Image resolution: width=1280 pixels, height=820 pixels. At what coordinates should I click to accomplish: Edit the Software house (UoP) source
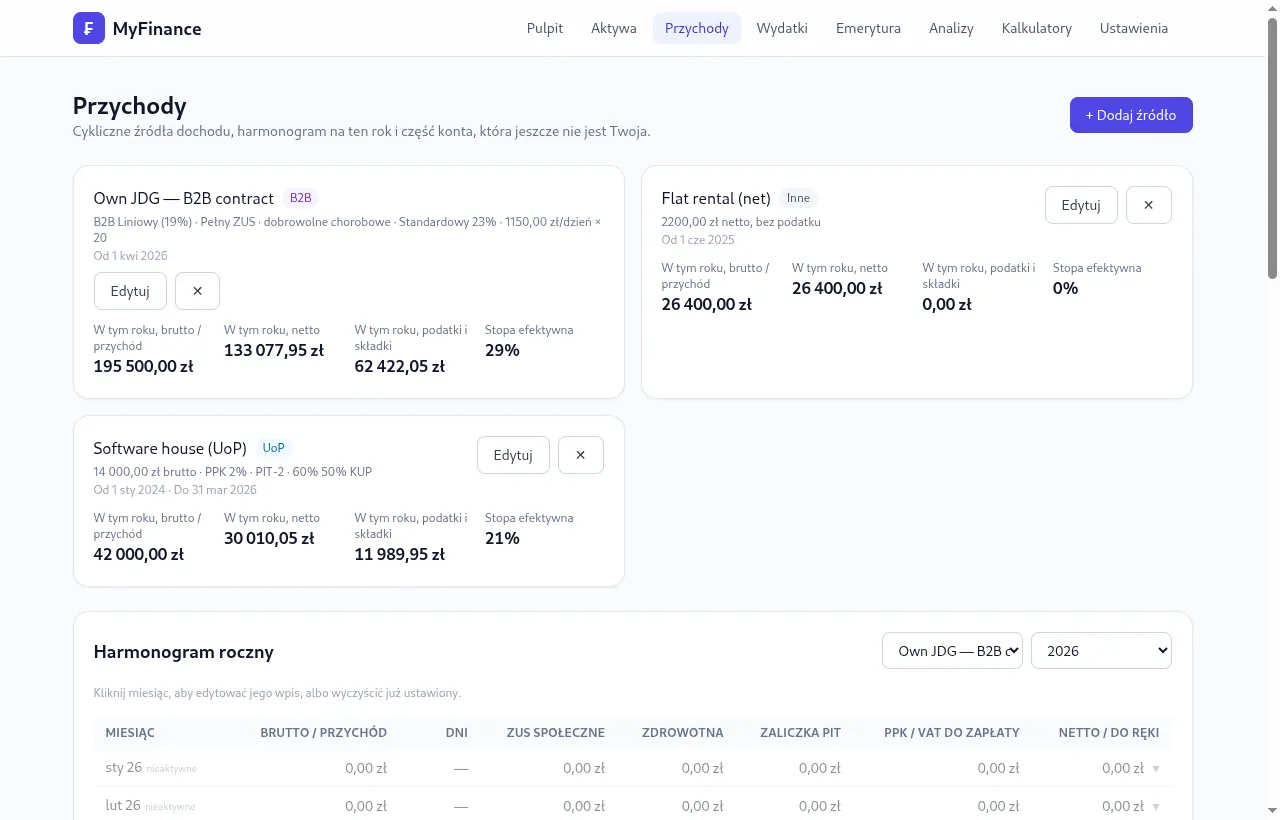(x=513, y=455)
